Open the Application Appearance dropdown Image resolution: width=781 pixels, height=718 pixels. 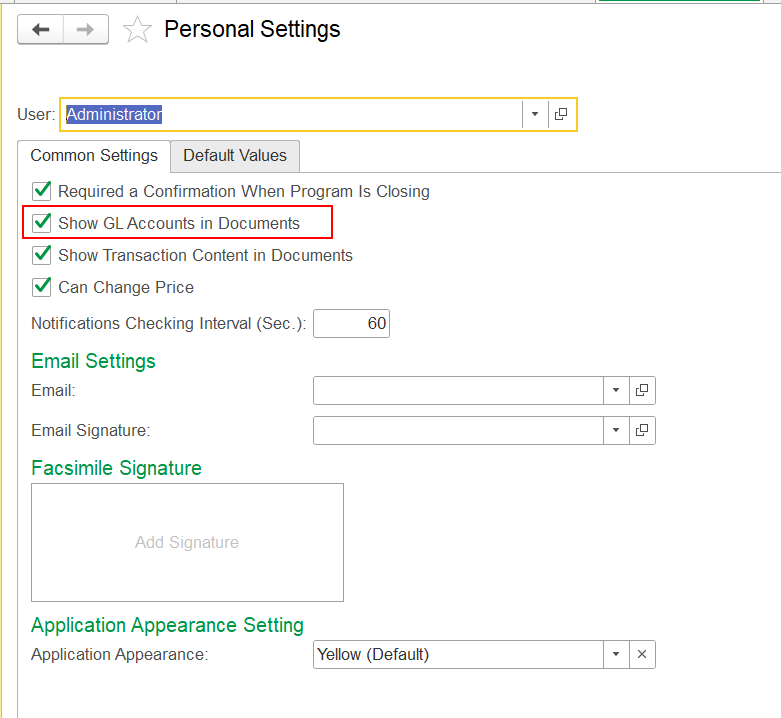(x=616, y=655)
